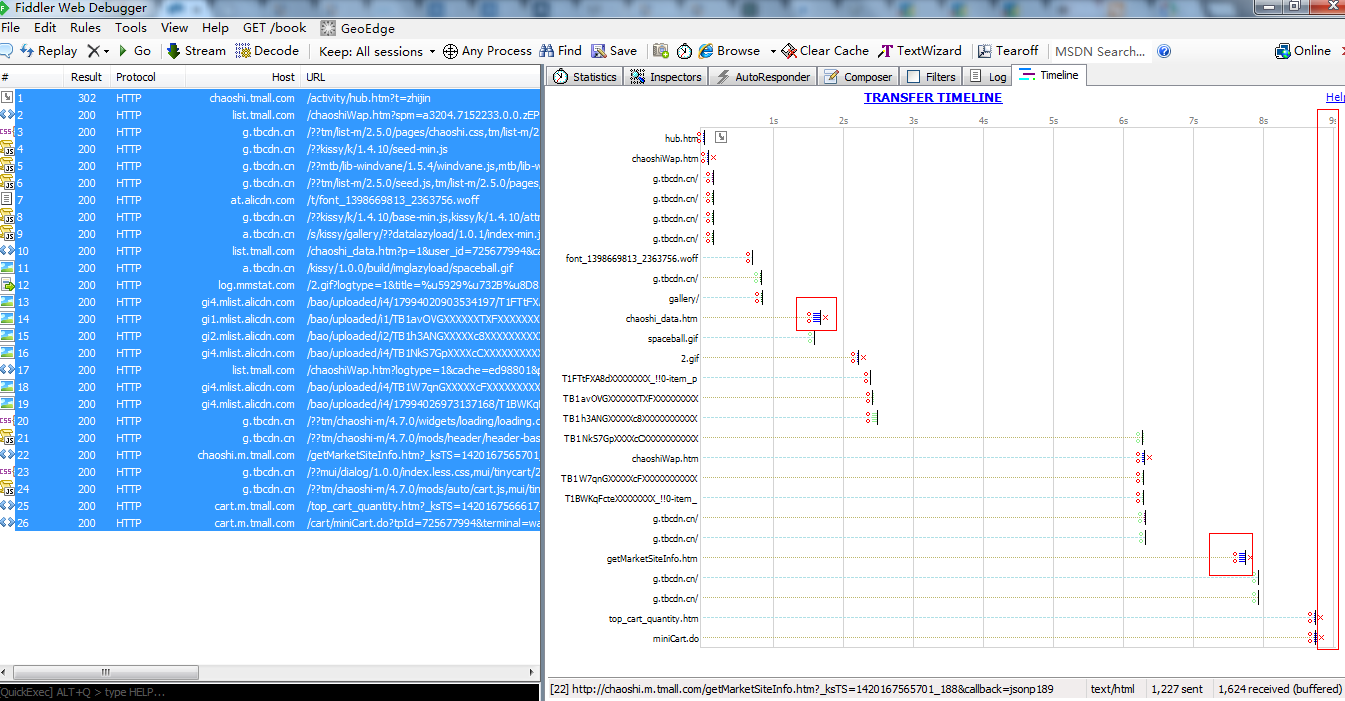This screenshot has height=701, width=1345.
Task: Open the Browse dropdown arrow
Action: pos(772,51)
